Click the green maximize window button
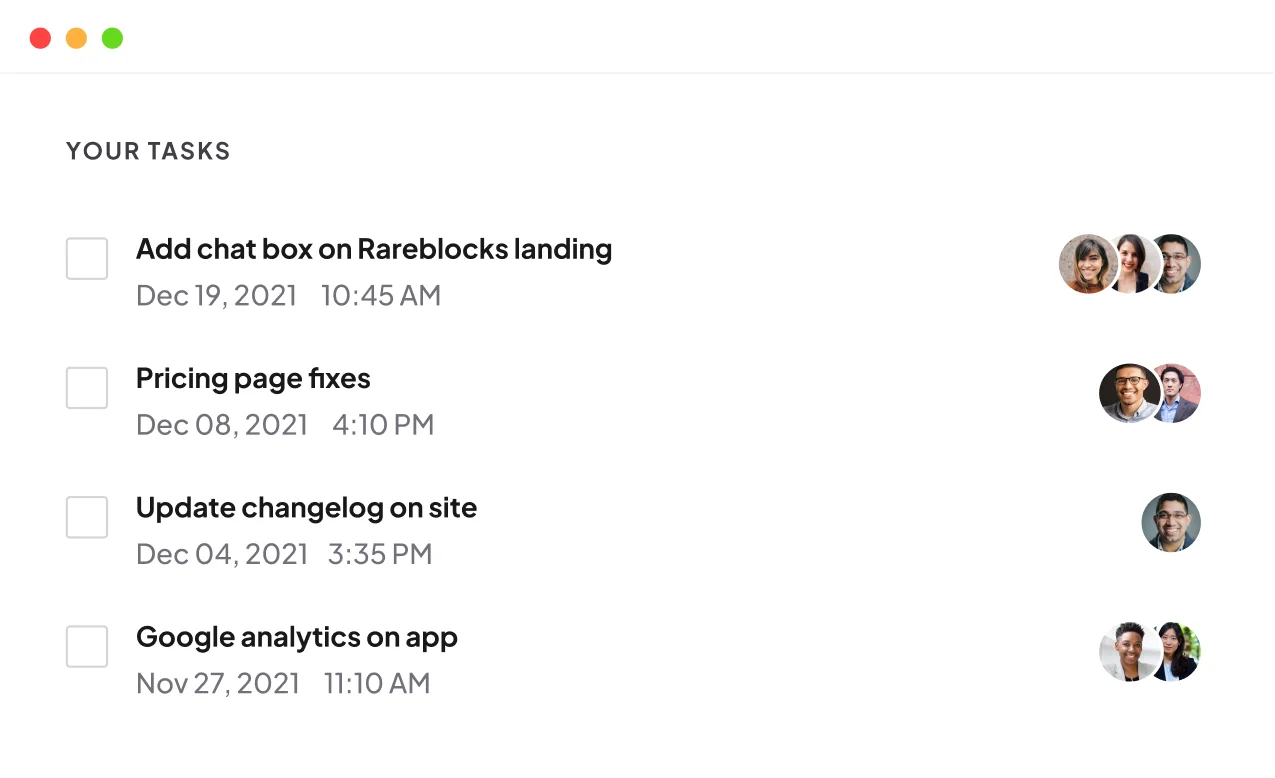The width and height of the screenshot is (1275, 778). tap(112, 38)
